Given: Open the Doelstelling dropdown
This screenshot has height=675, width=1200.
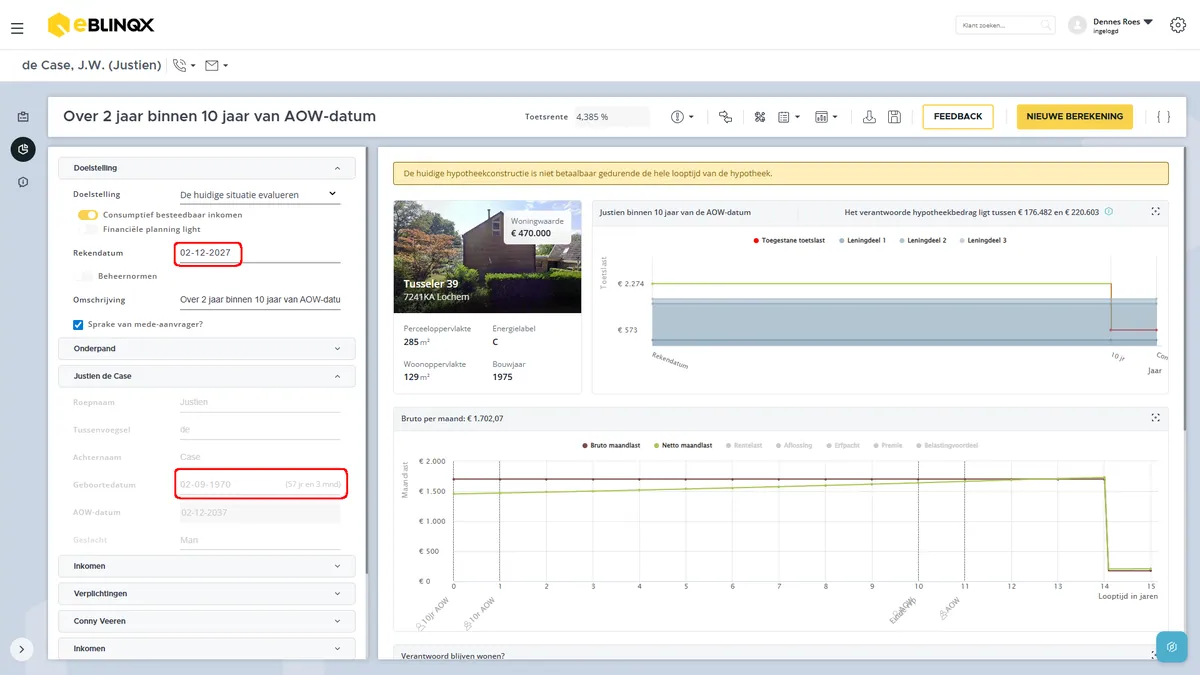Looking at the screenshot, I should coord(258,195).
